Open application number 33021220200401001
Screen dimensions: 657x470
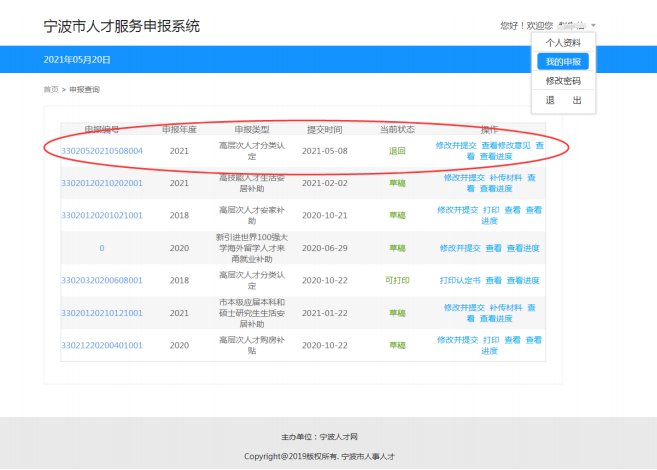coord(102,345)
